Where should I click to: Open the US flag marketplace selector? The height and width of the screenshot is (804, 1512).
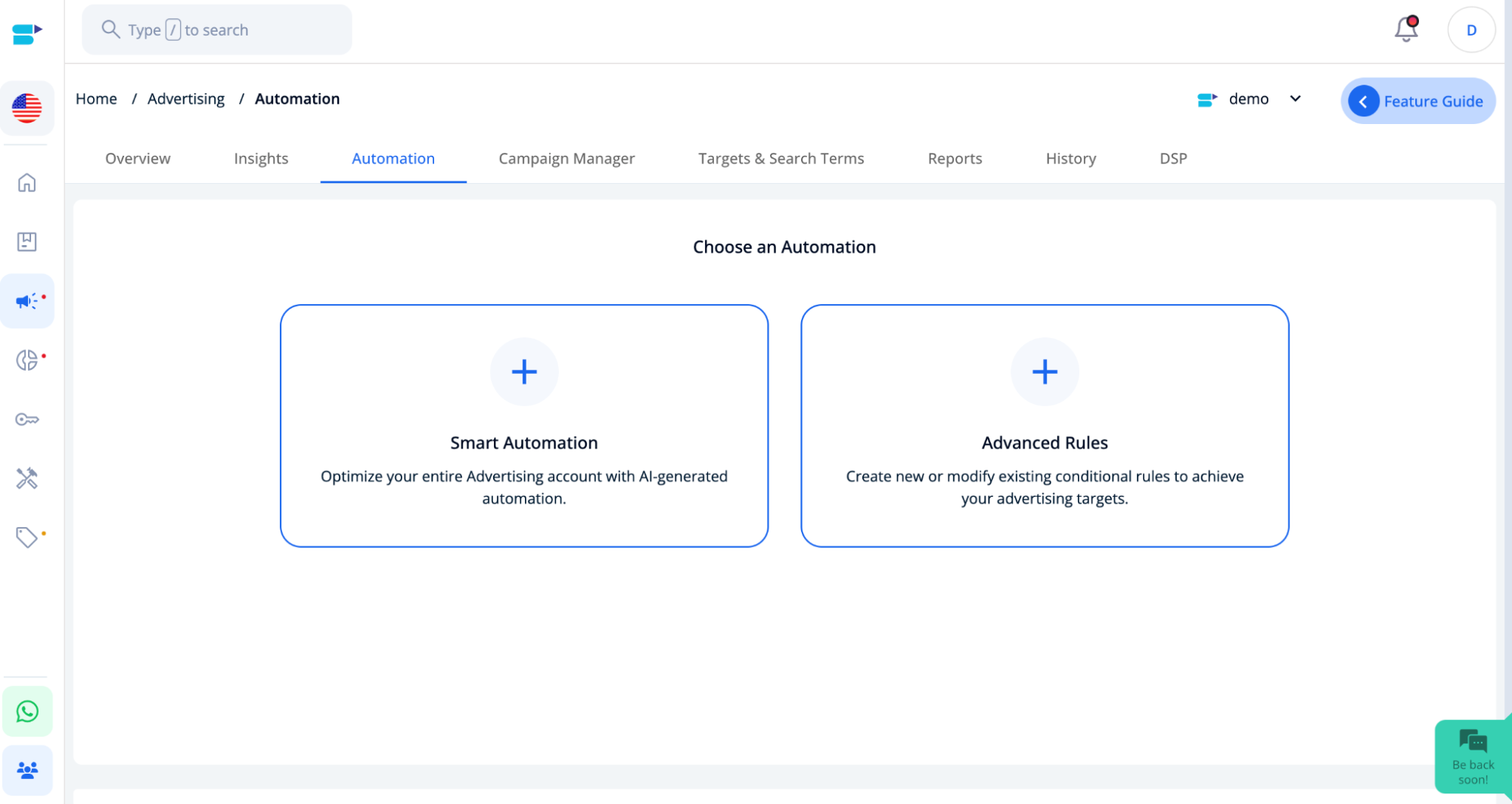point(27,107)
